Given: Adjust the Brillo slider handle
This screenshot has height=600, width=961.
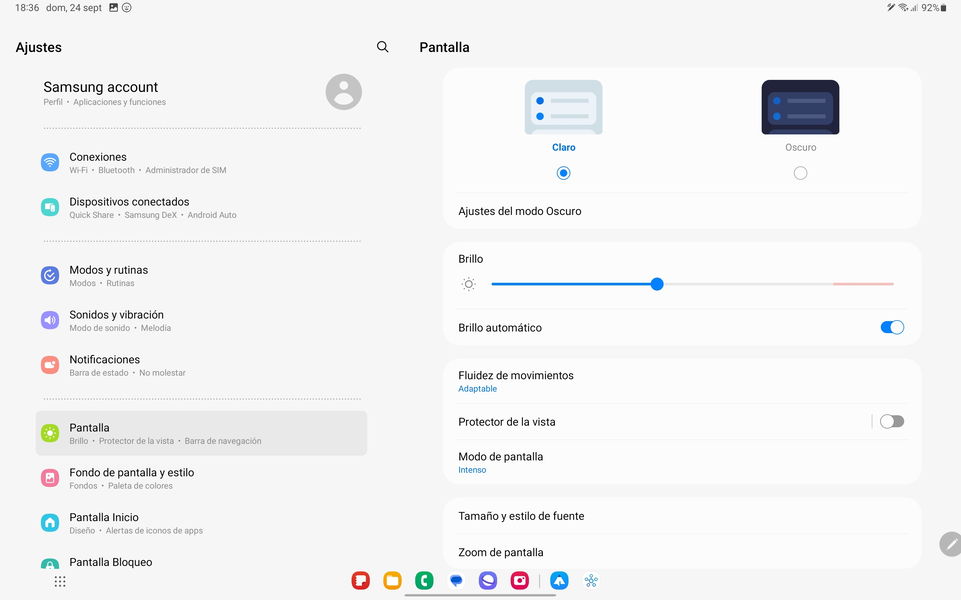Looking at the screenshot, I should 657,284.
